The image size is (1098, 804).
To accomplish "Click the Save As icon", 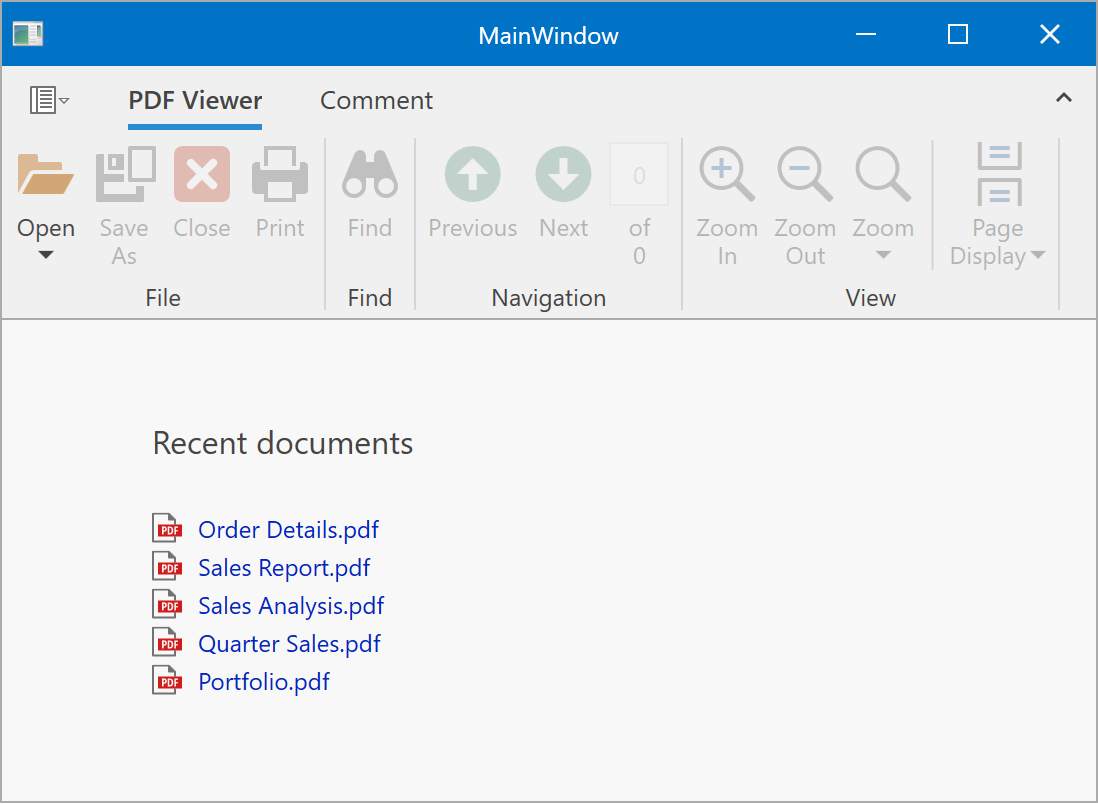I will click(125, 175).
